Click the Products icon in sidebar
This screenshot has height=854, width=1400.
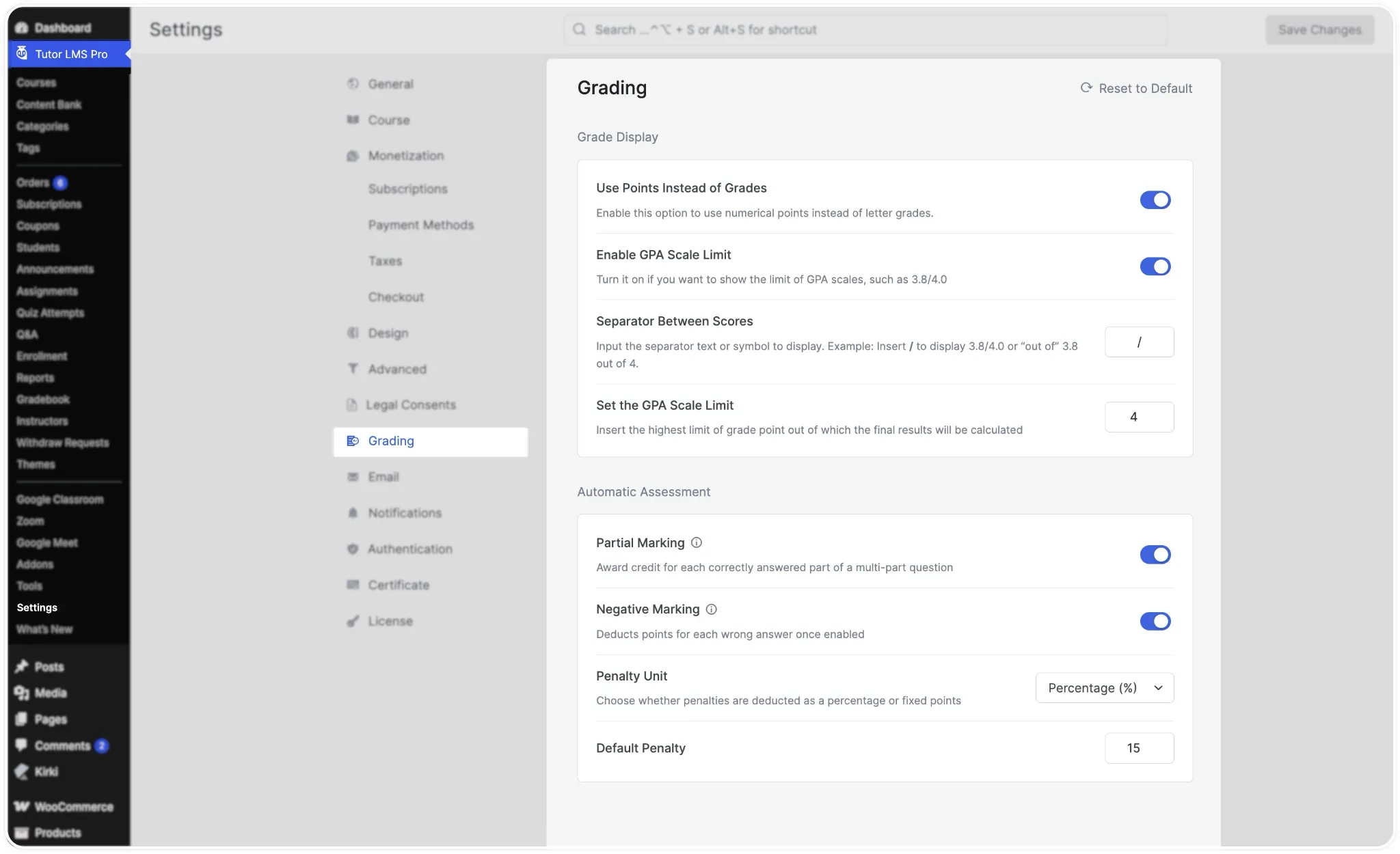(x=22, y=832)
